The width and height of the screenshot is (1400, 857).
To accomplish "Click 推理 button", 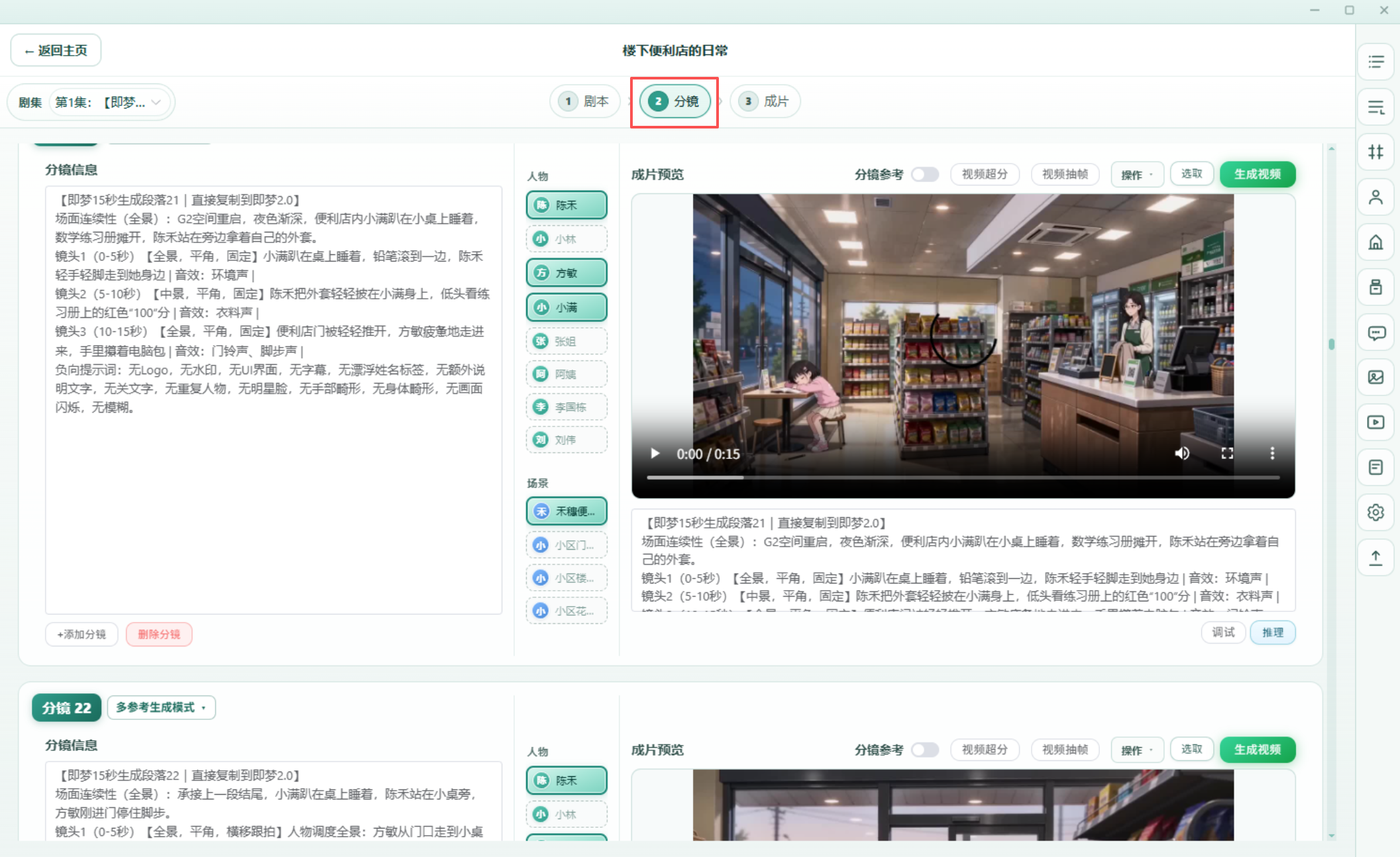I will [x=1272, y=632].
